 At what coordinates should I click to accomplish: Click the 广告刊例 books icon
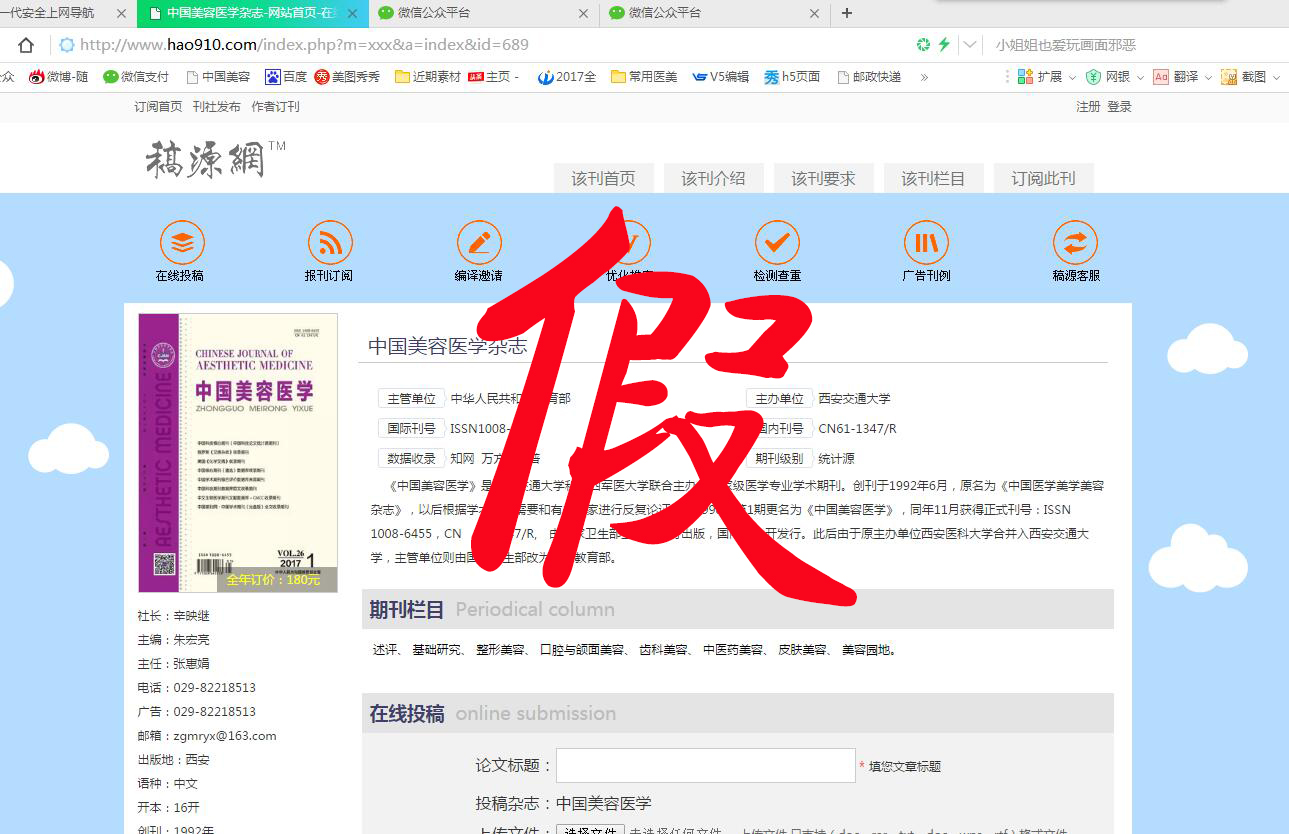(926, 242)
